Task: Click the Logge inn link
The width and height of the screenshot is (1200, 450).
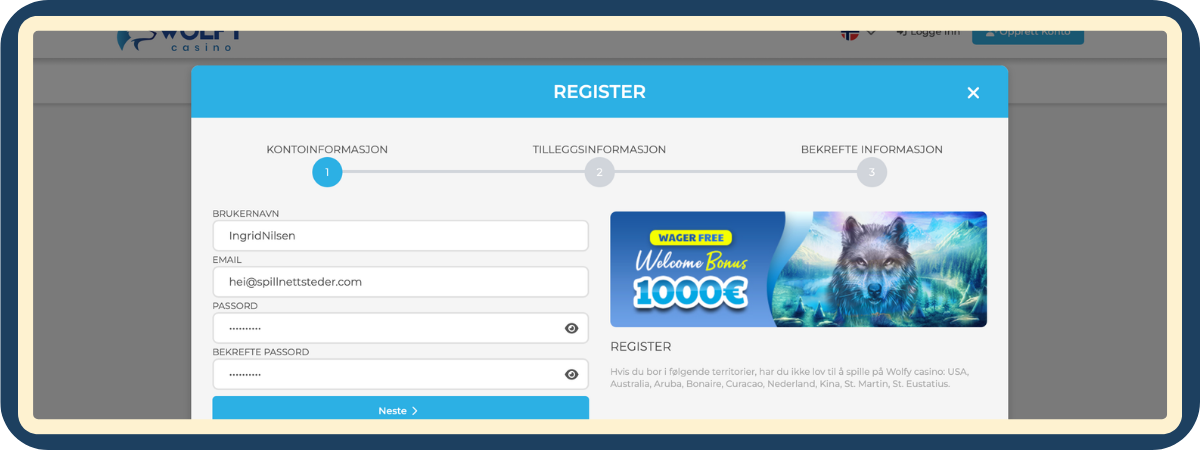Action: tap(928, 33)
